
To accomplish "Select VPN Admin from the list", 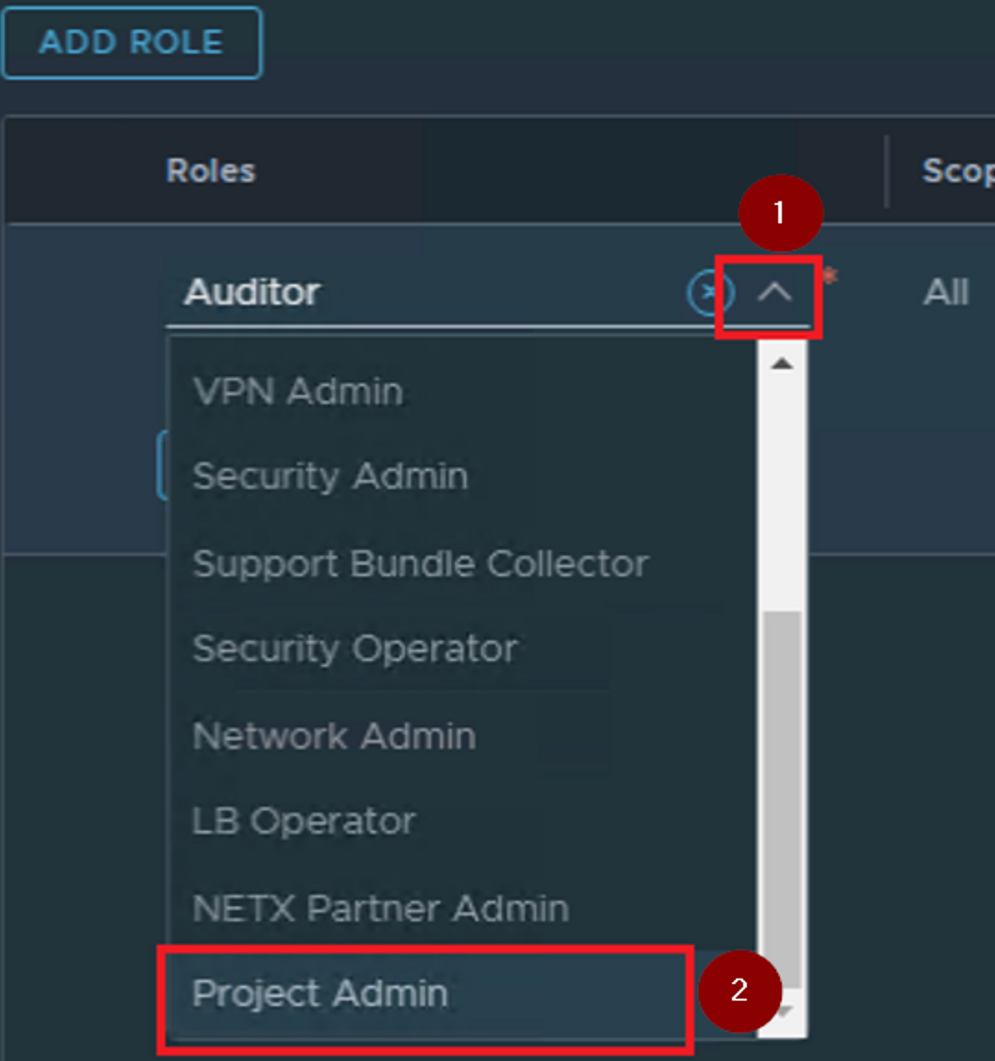I will (x=298, y=391).
